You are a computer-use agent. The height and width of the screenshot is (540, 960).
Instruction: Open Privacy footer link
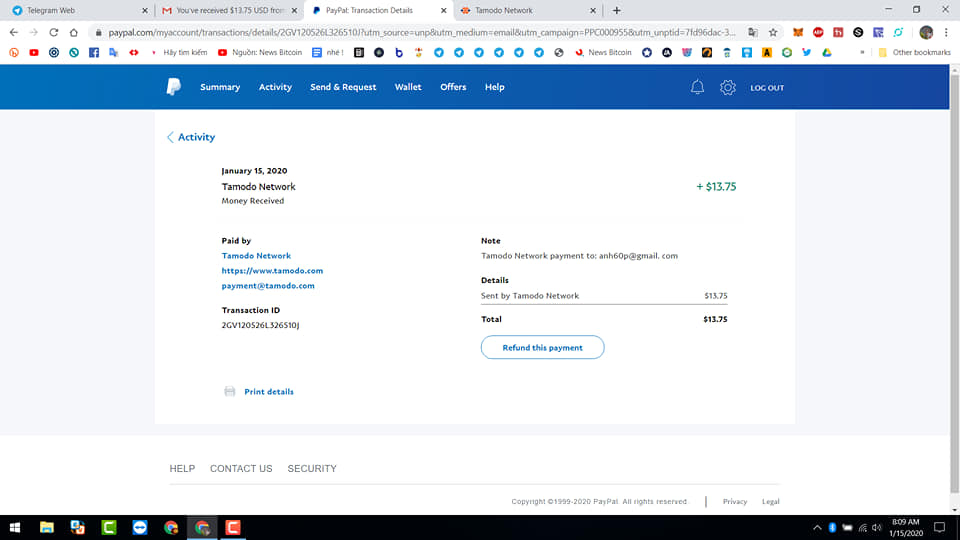coord(735,501)
